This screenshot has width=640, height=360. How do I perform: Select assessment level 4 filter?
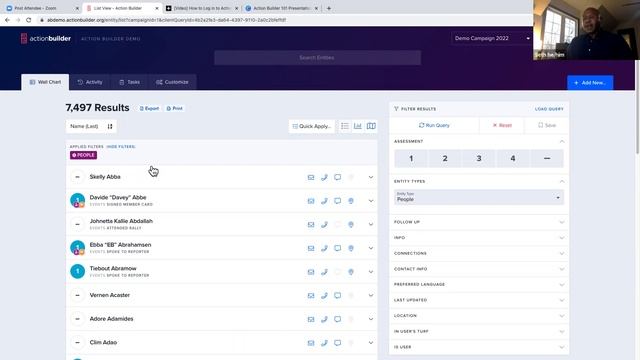click(513, 158)
